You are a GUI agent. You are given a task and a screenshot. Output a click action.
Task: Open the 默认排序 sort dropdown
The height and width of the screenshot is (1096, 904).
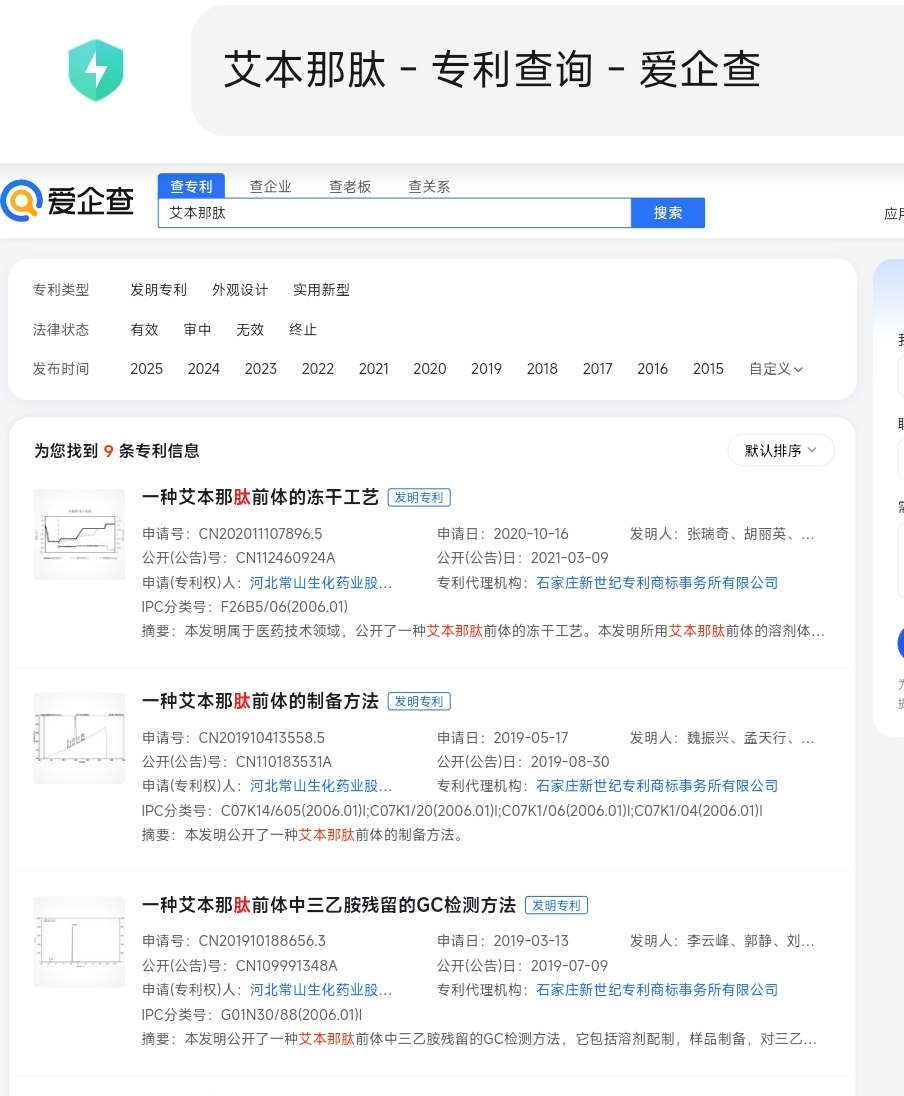[781, 450]
